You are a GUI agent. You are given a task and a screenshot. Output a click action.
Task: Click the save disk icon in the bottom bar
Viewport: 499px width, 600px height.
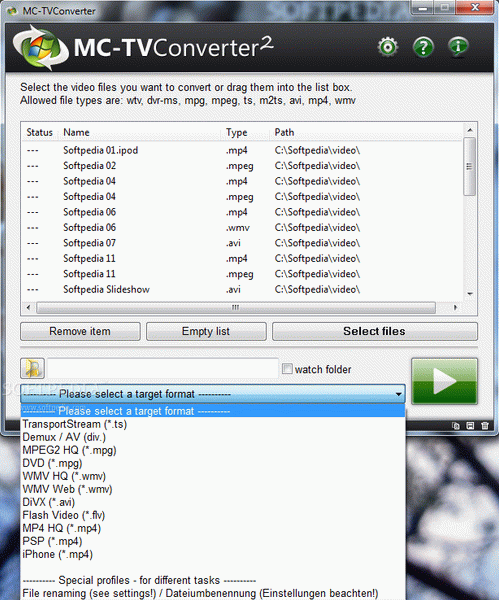pyautogui.click(x=470, y=426)
